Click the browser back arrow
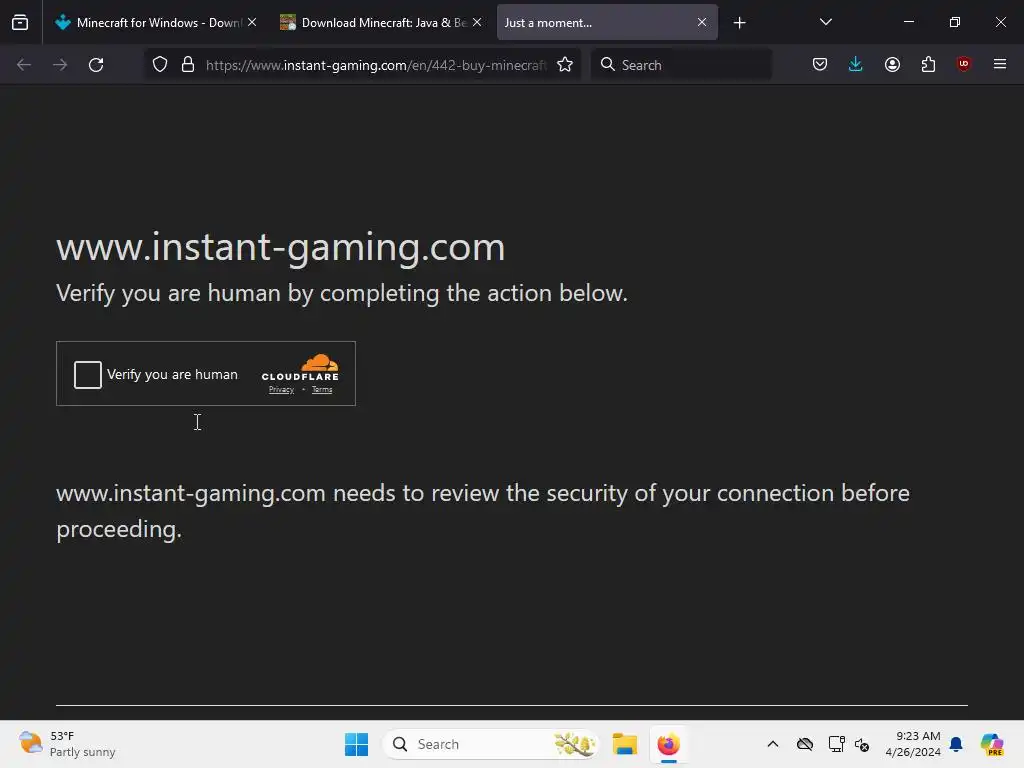Screen dimensions: 1024x768 point(24,65)
